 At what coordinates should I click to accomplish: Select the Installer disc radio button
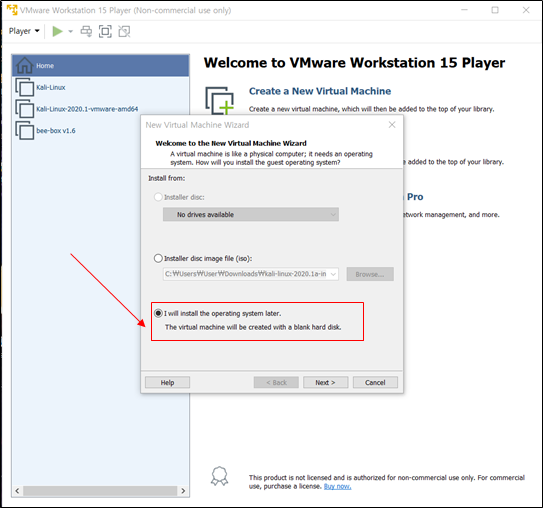pyautogui.click(x=158, y=197)
